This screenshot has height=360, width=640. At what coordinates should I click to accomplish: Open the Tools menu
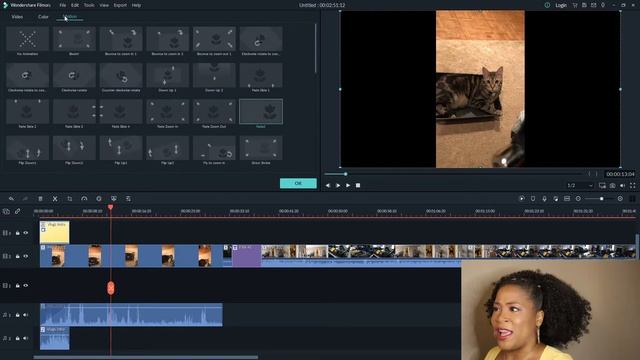pyautogui.click(x=89, y=5)
